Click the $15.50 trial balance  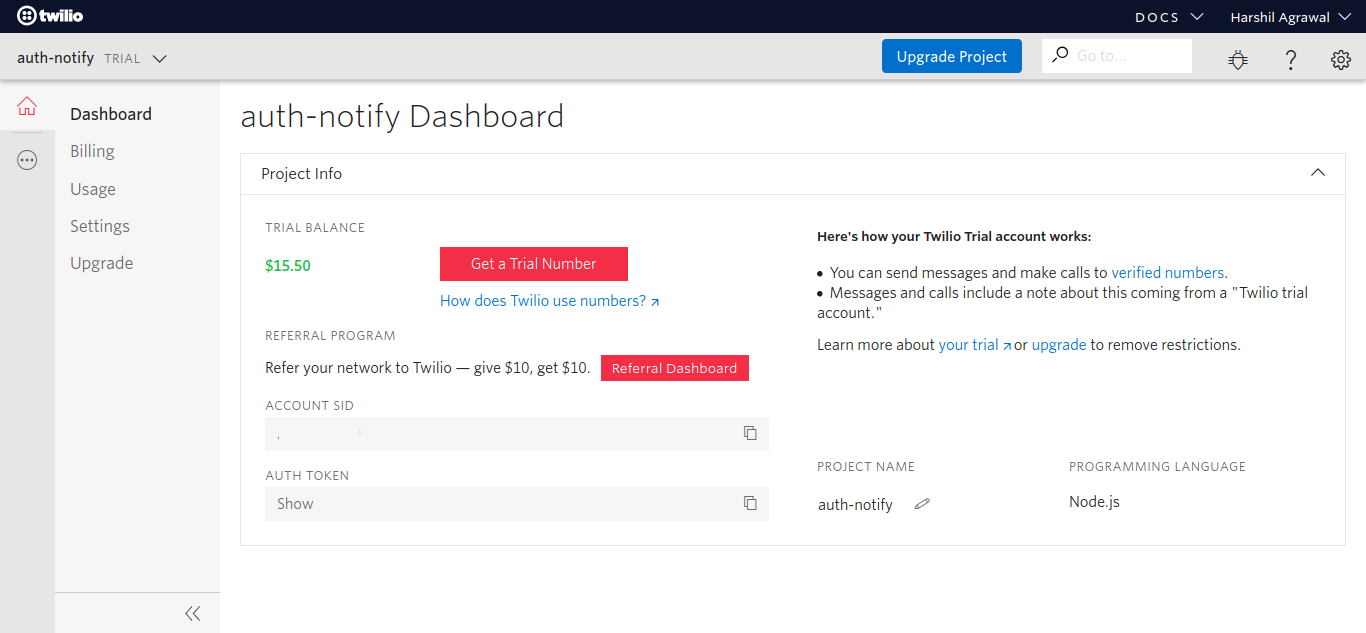point(288,266)
